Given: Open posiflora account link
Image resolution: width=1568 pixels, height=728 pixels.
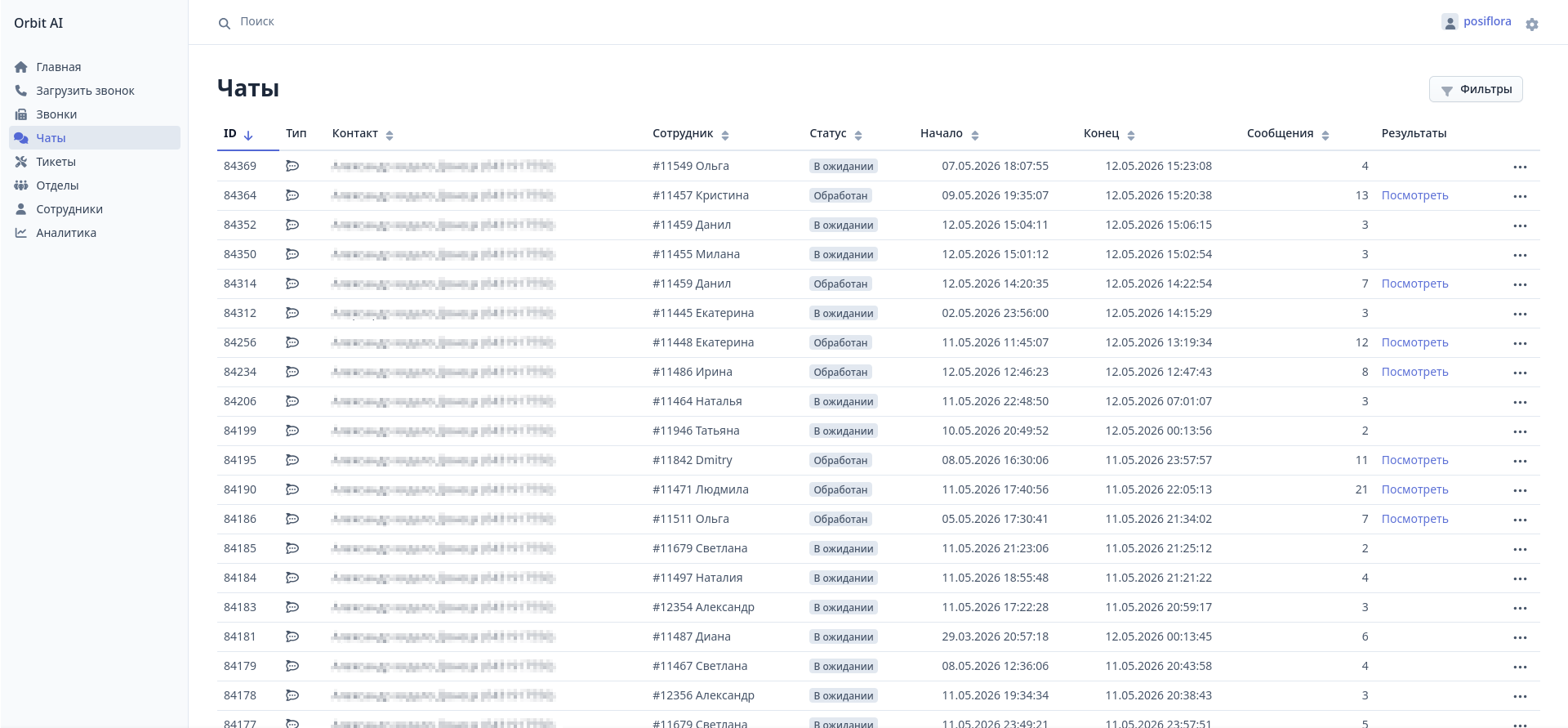Looking at the screenshot, I should 1487,21.
